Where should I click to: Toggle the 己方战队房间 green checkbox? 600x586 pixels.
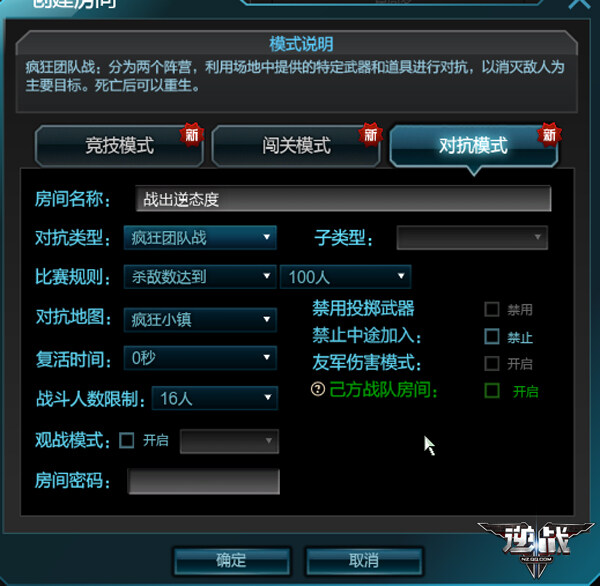[x=492, y=391]
